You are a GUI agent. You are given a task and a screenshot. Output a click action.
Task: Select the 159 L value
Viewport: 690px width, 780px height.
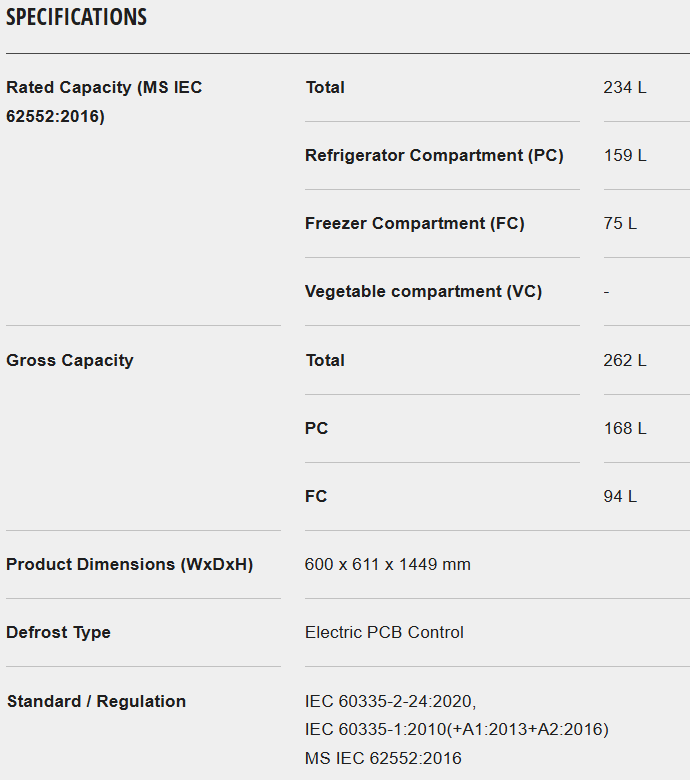tap(625, 156)
